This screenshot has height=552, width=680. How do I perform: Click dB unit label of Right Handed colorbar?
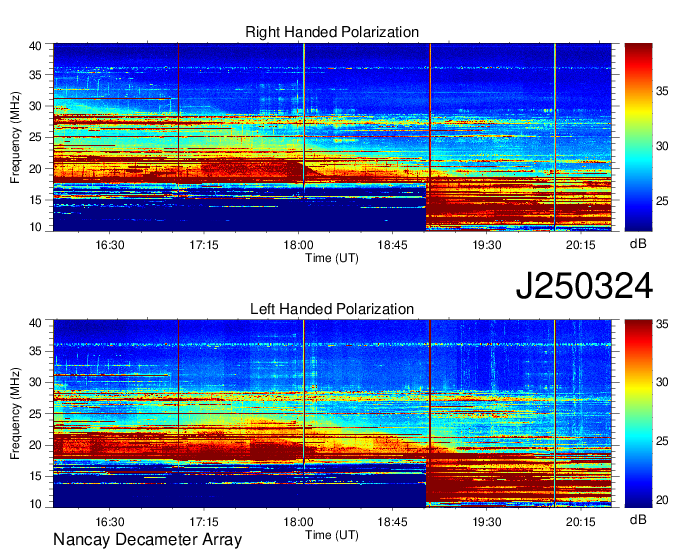pos(638,244)
